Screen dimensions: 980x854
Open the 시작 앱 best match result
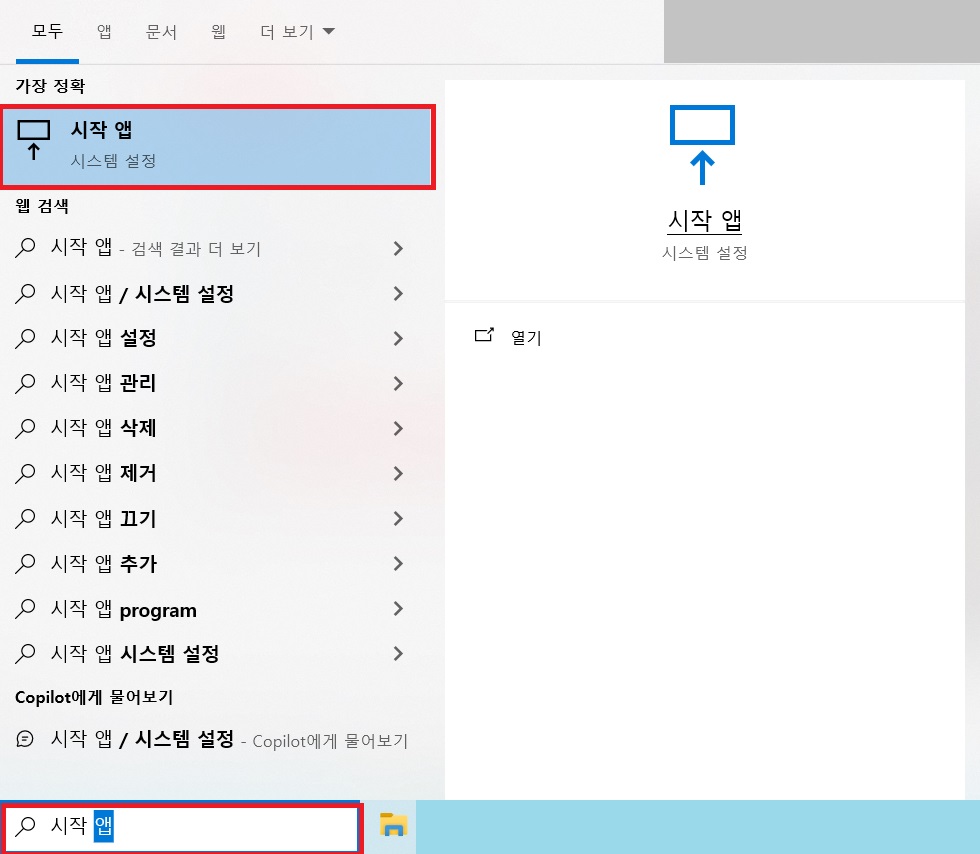click(218, 147)
